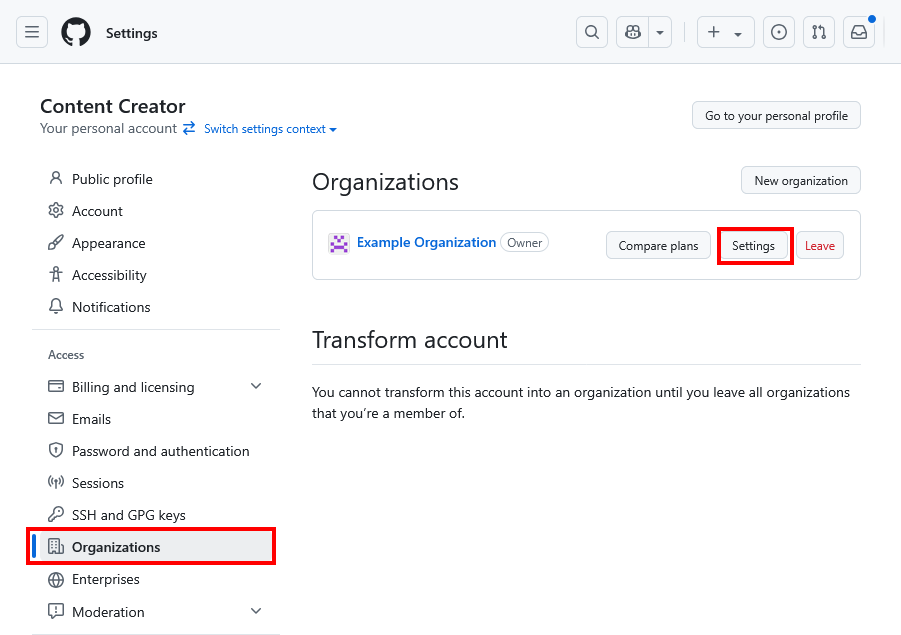Expand the Moderation section

pyautogui.click(x=256, y=611)
